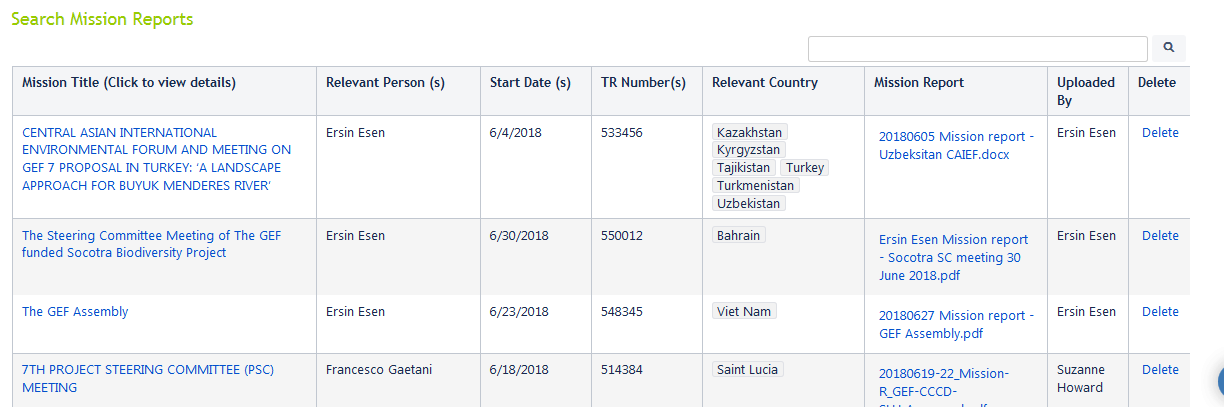1224x407 pixels.
Task: Click the magnifier search button
Action: pyautogui.click(x=1169, y=48)
